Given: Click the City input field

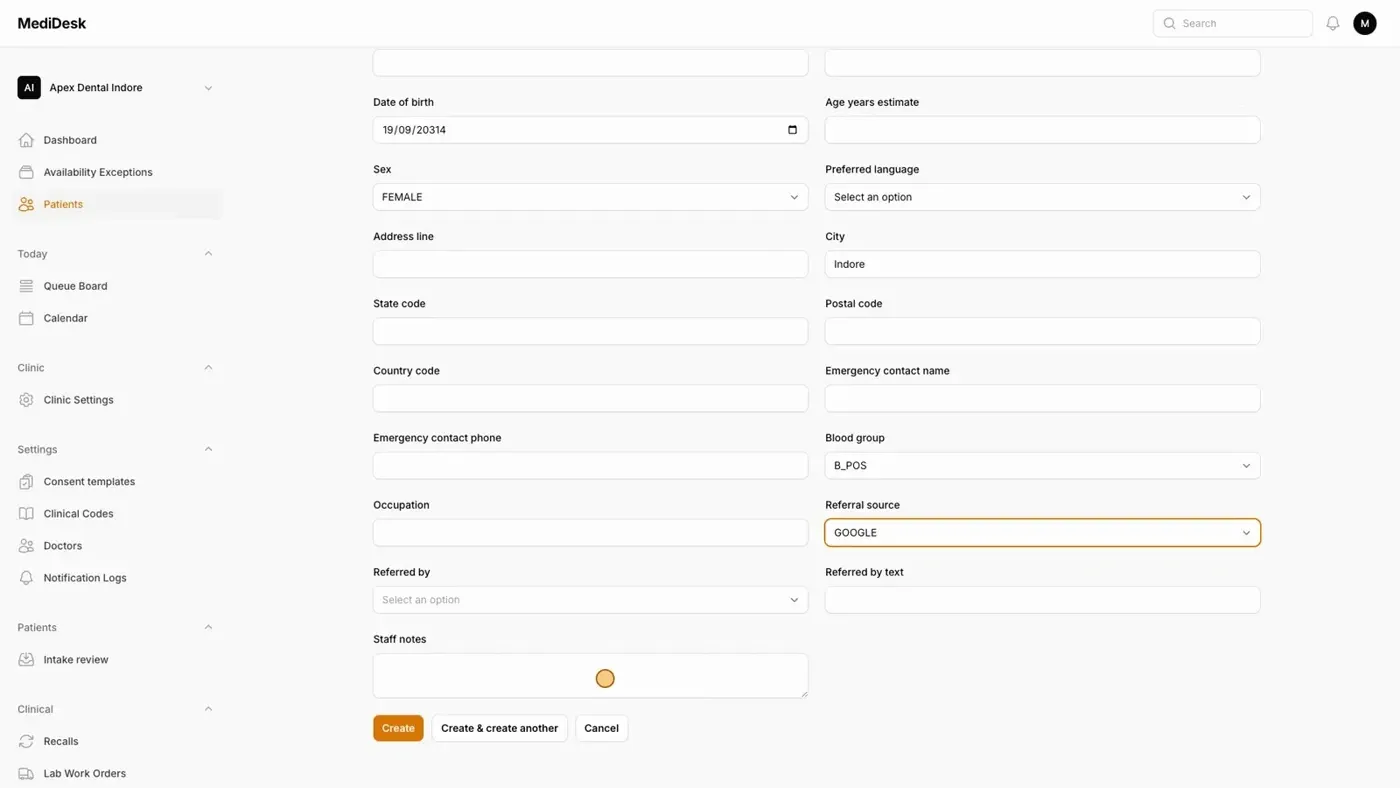Looking at the screenshot, I should (x=1042, y=264).
